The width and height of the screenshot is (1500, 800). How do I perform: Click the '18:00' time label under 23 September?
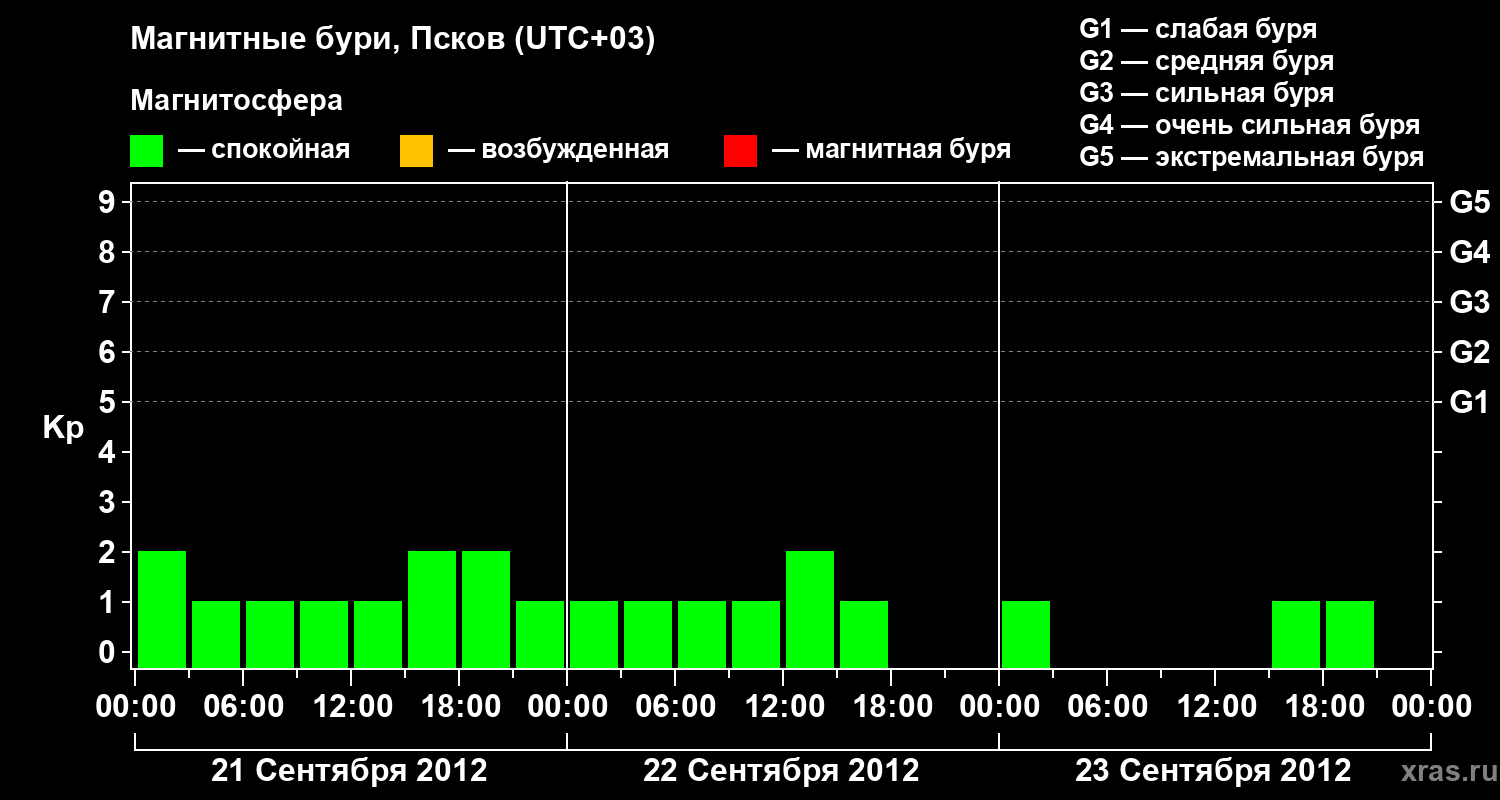[x=1323, y=707]
